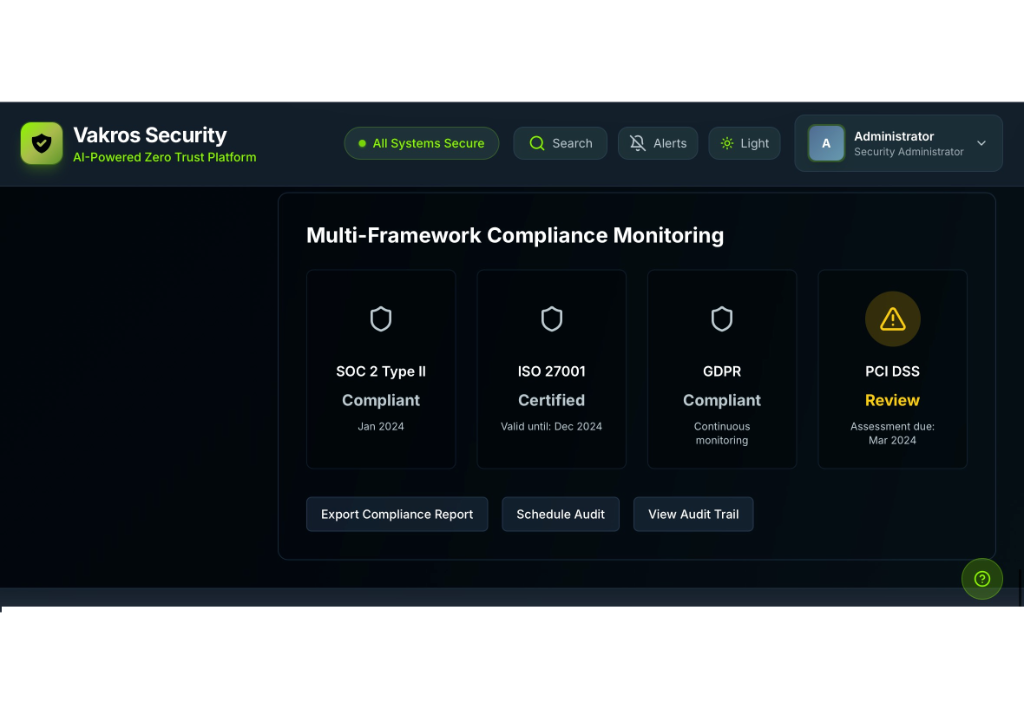Open the Multi-Framework Compliance Monitoring heading
Image resolution: width=1024 pixels, height=711 pixels.
[x=515, y=236]
